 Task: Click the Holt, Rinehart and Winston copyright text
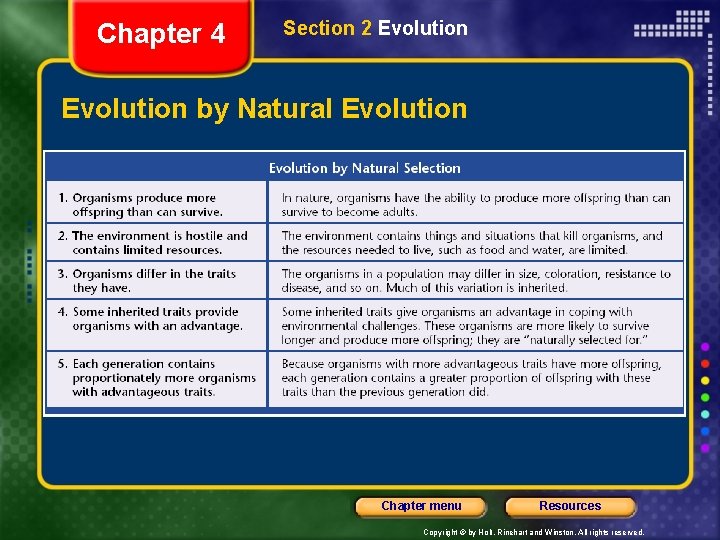534,532
